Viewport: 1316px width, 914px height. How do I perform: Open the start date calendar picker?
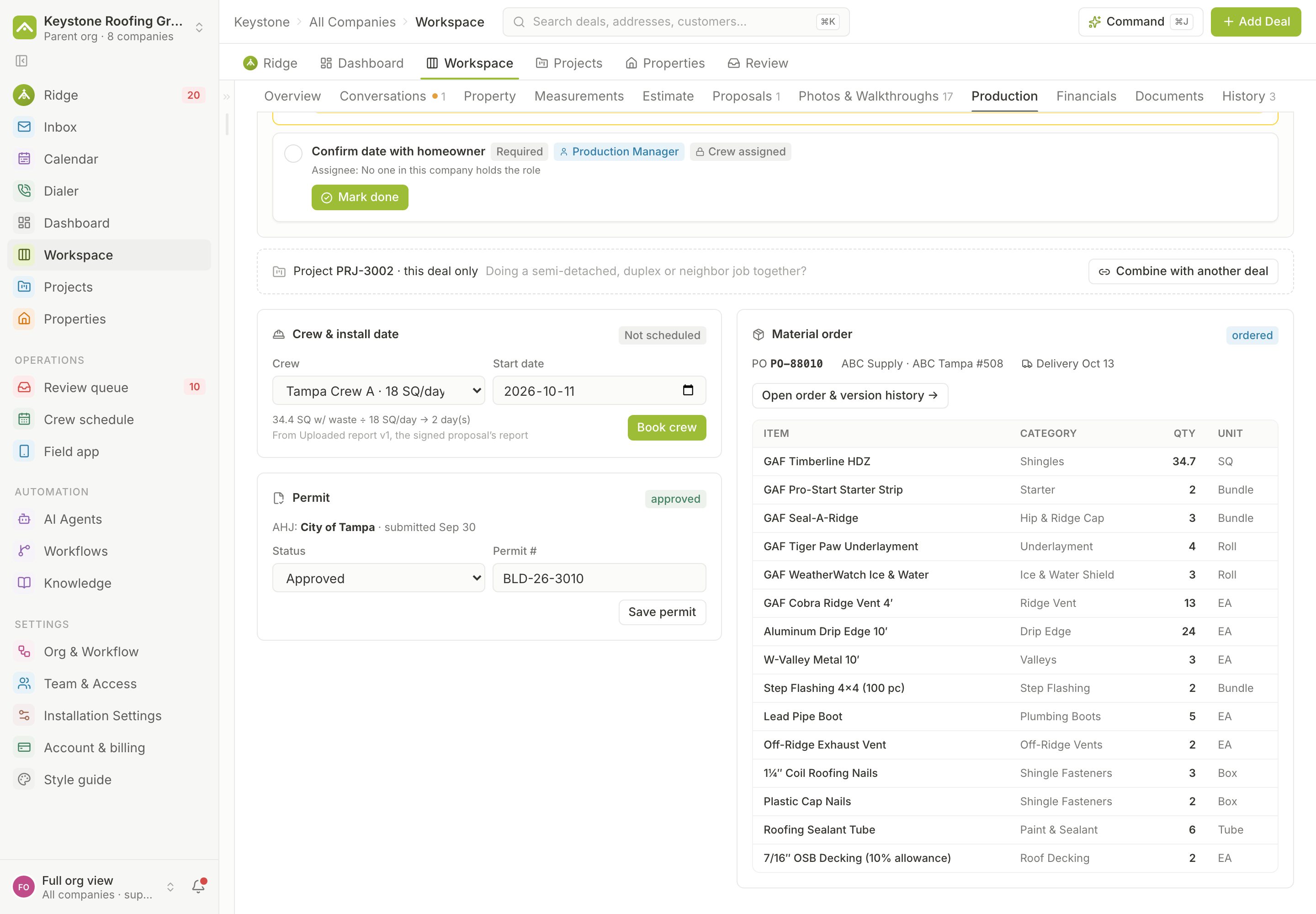click(688, 391)
